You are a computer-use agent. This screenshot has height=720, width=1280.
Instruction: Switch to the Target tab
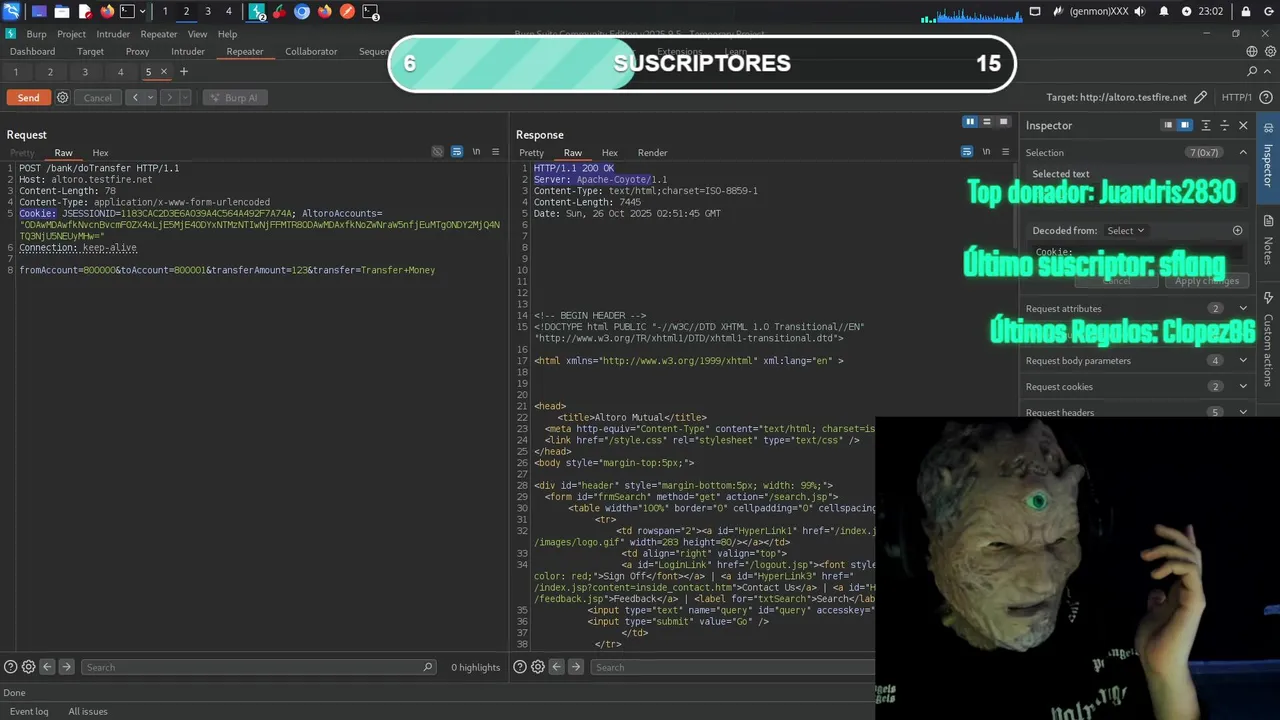pos(90,52)
